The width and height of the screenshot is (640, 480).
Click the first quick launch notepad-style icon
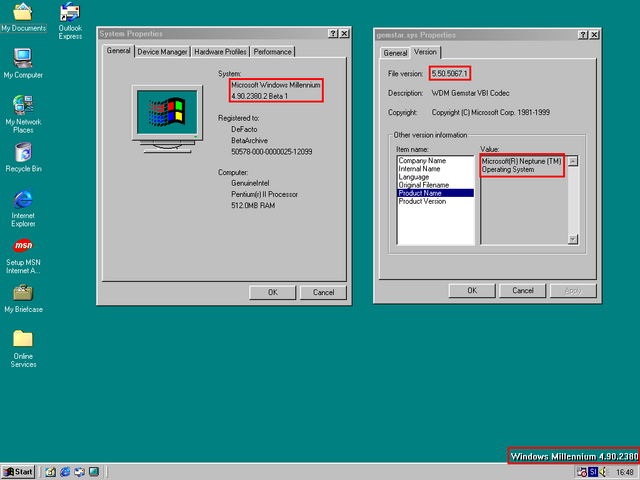50,472
